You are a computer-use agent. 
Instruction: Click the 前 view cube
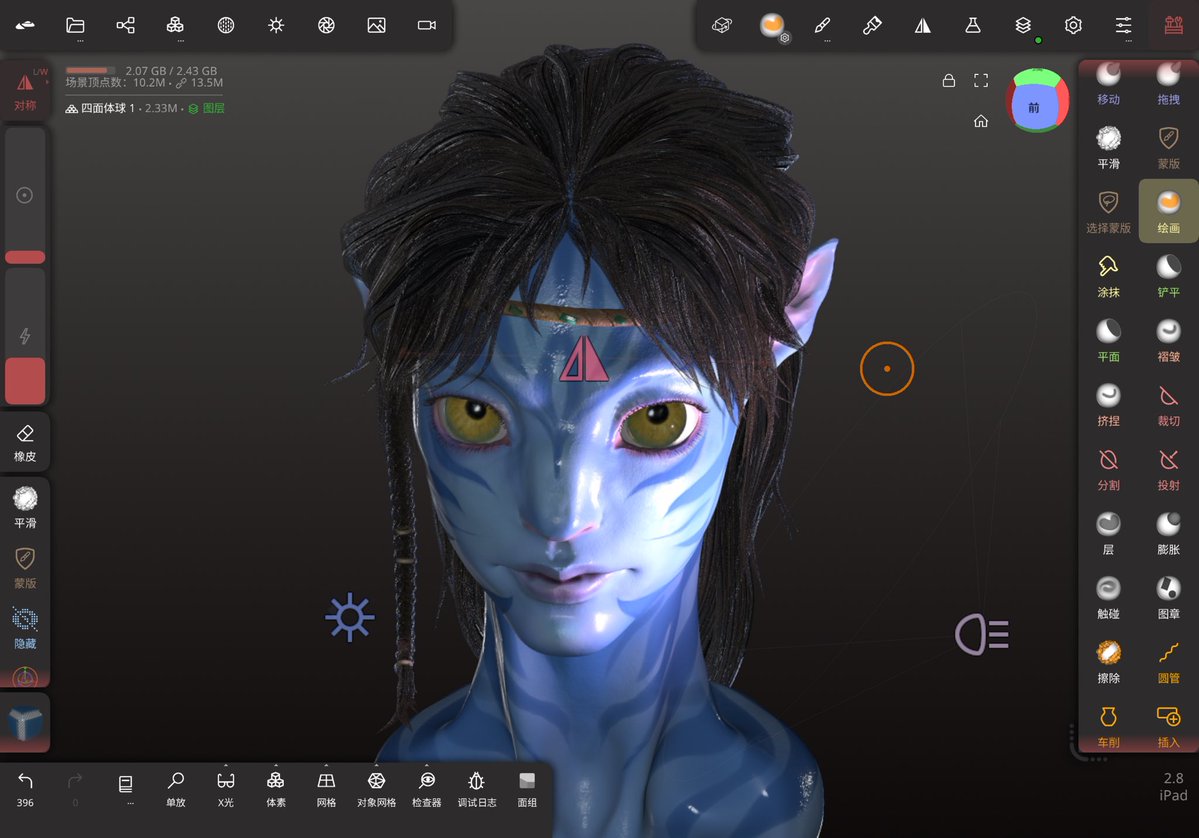click(1036, 102)
